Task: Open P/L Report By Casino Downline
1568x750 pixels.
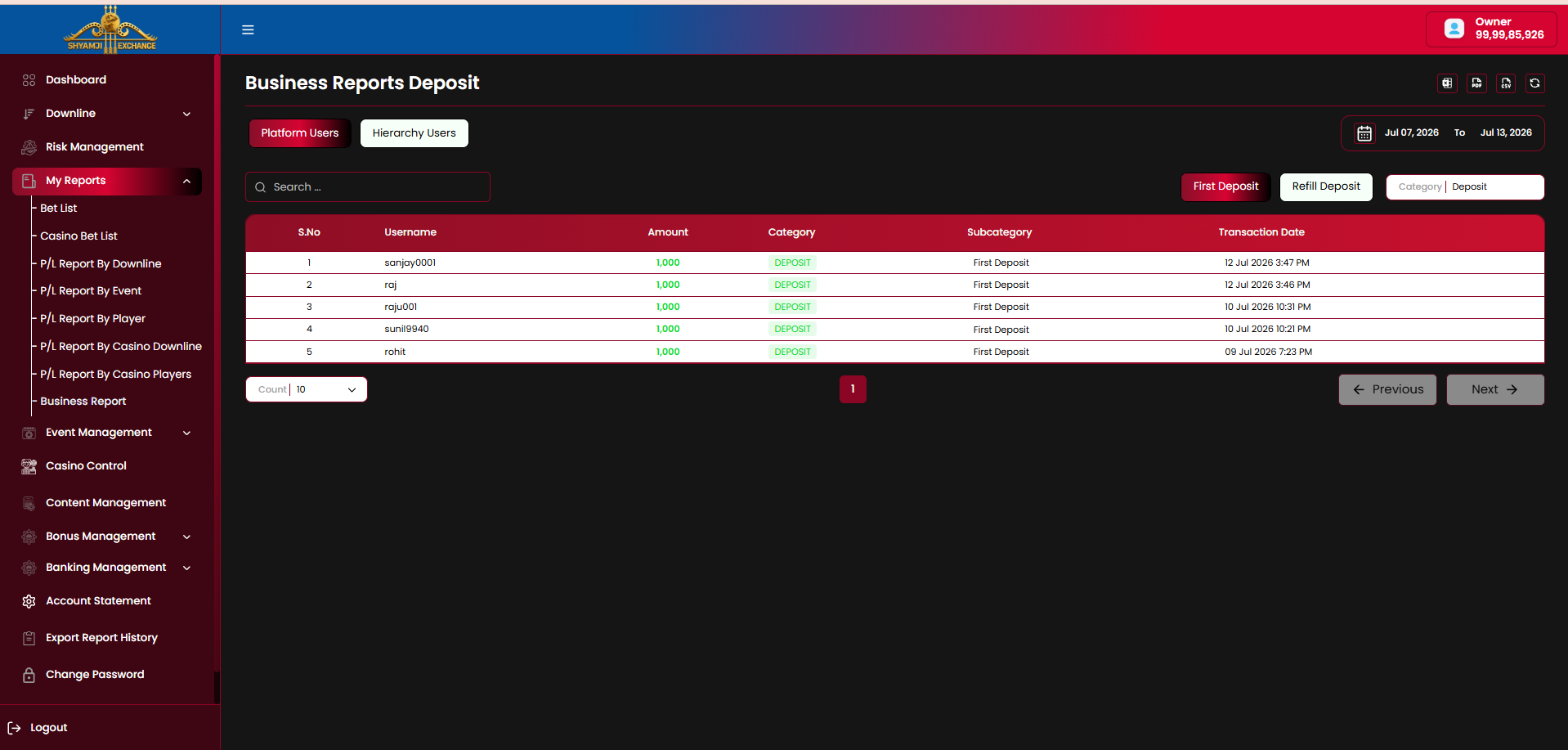Action: (x=121, y=347)
